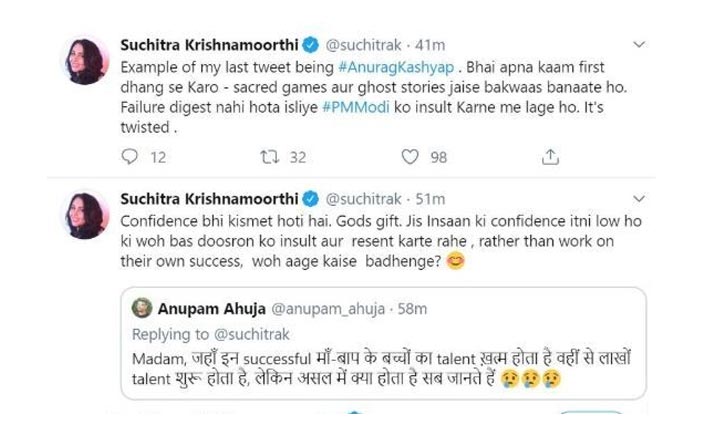The image size is (706, 437).
Task: Open the Anupam Ahuja profile name
Action: click(x=212, y=309)
